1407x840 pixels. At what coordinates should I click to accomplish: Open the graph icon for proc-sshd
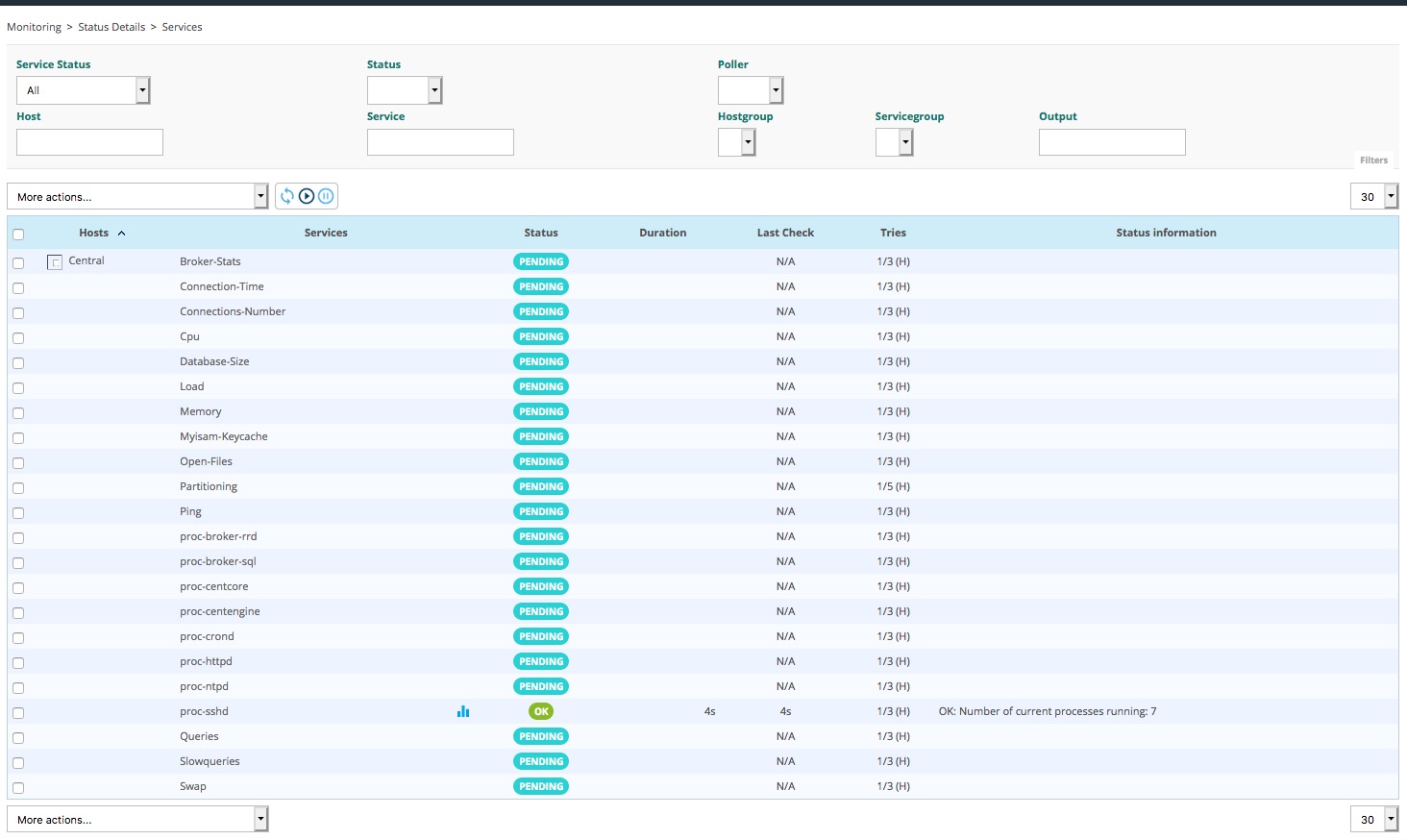click(x=463, y=711)
